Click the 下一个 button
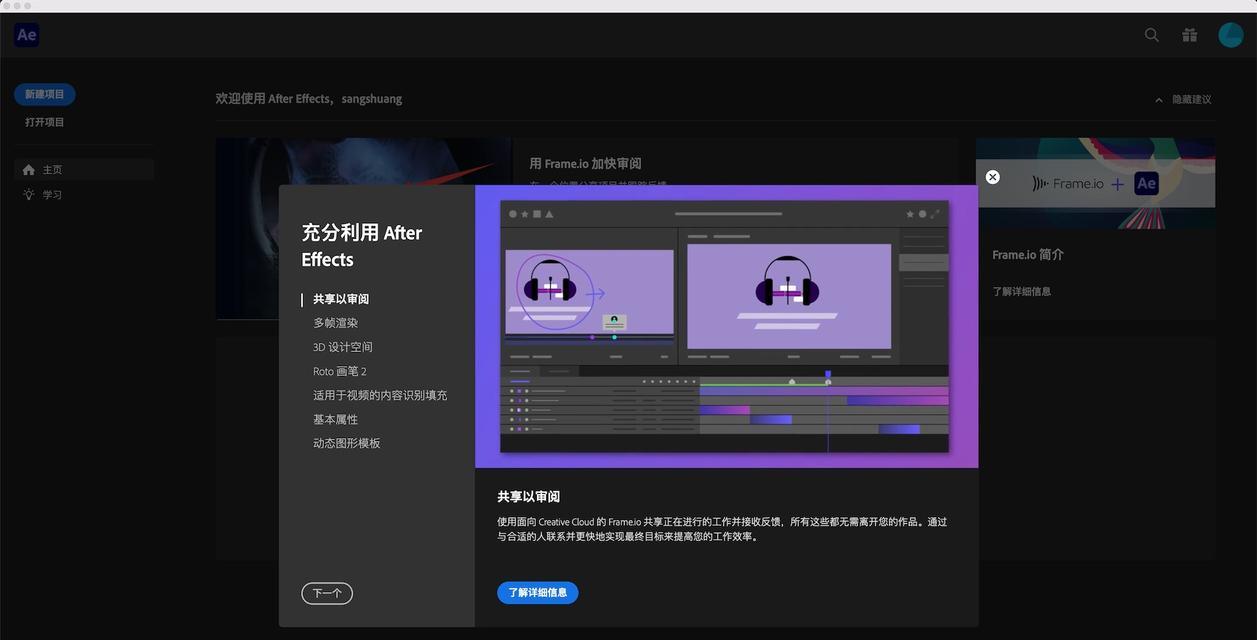 pyautogui.click(x=327, y=593)
